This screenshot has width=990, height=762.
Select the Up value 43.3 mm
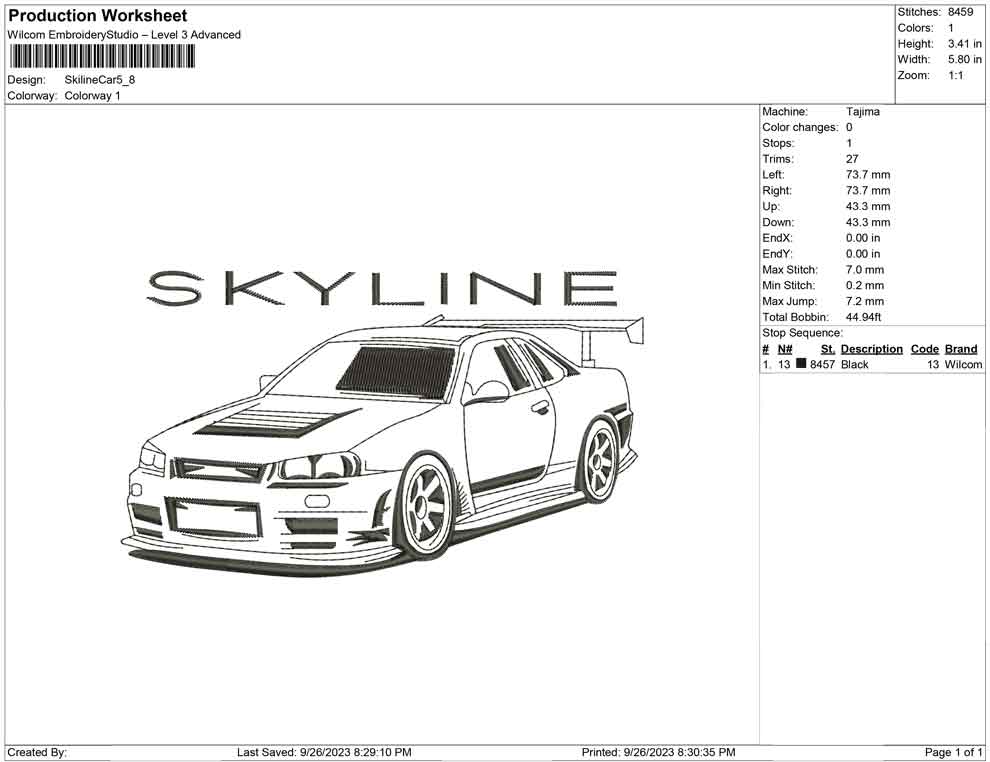pos(868,206)
